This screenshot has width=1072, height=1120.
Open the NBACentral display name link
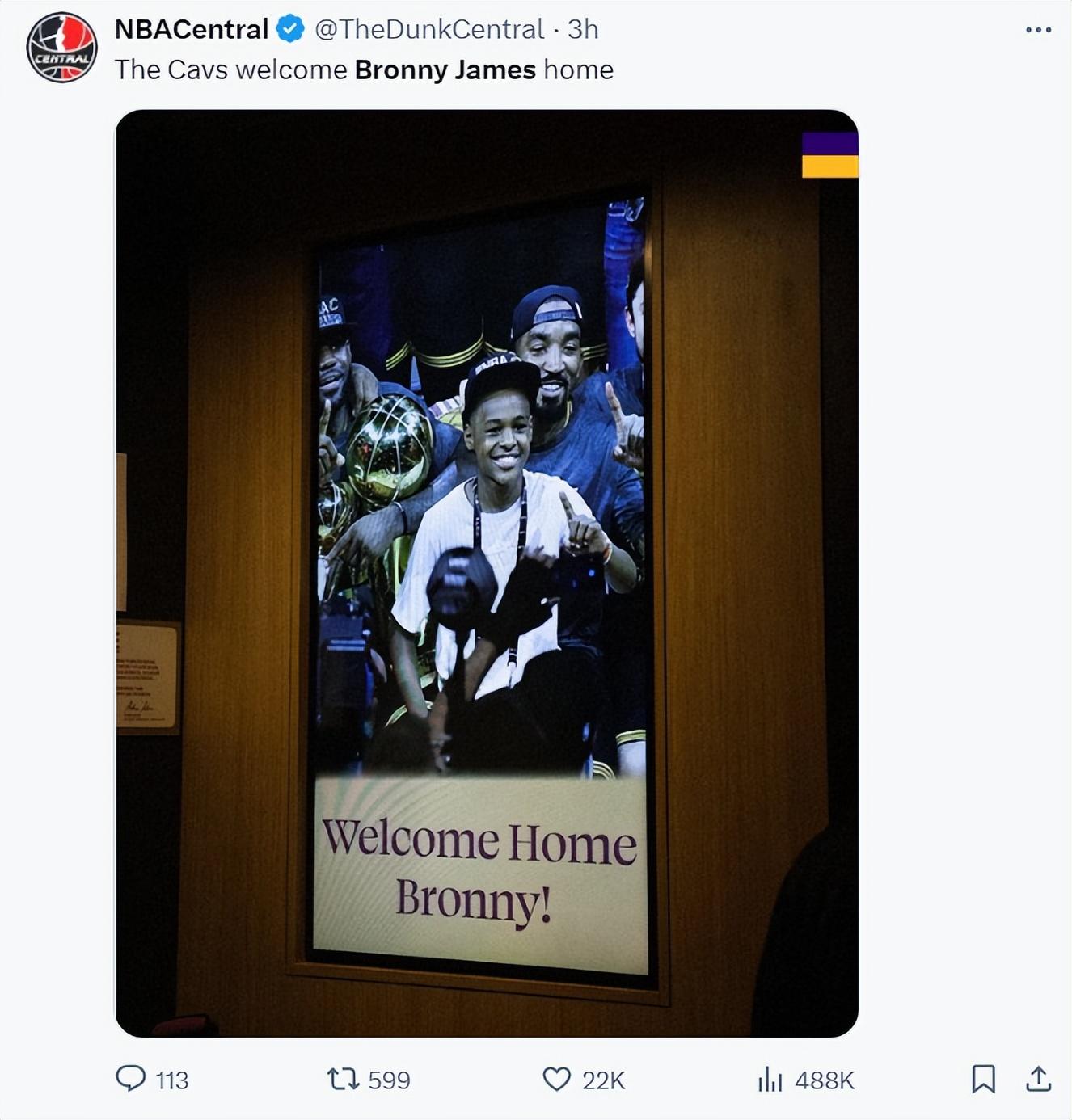click(x=192, y=29)
